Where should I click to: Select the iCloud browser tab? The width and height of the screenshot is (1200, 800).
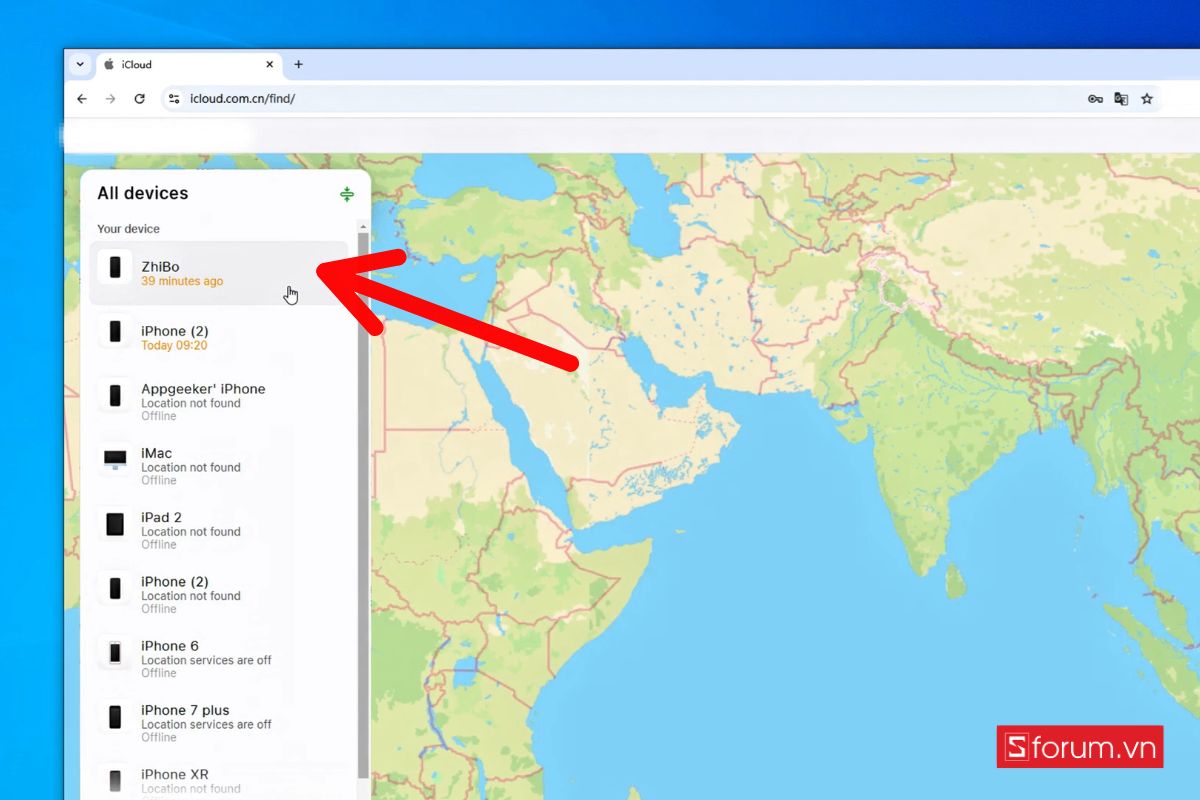[x=188, y=64]
